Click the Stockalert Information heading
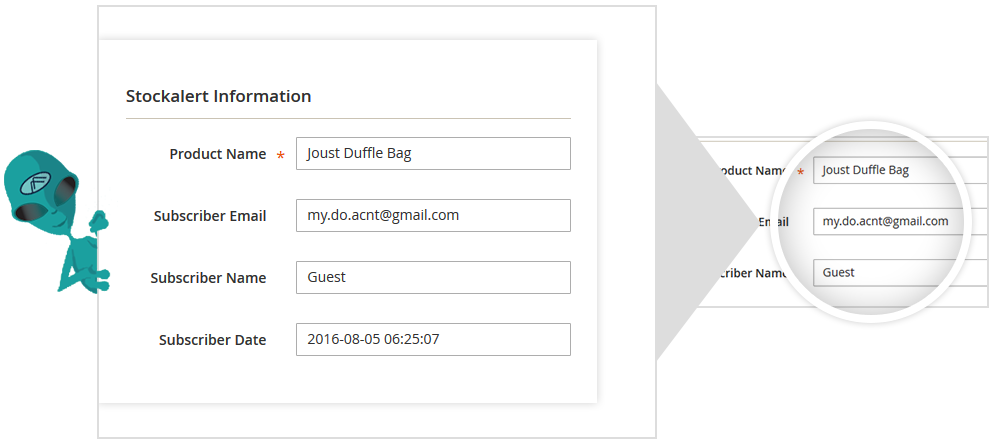The image size is (993, 445). 218,97
